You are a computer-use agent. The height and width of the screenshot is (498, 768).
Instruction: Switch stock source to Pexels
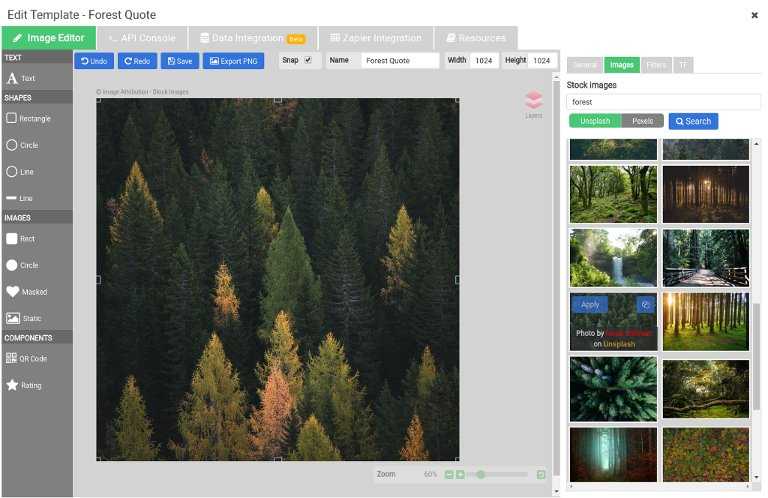642,121
